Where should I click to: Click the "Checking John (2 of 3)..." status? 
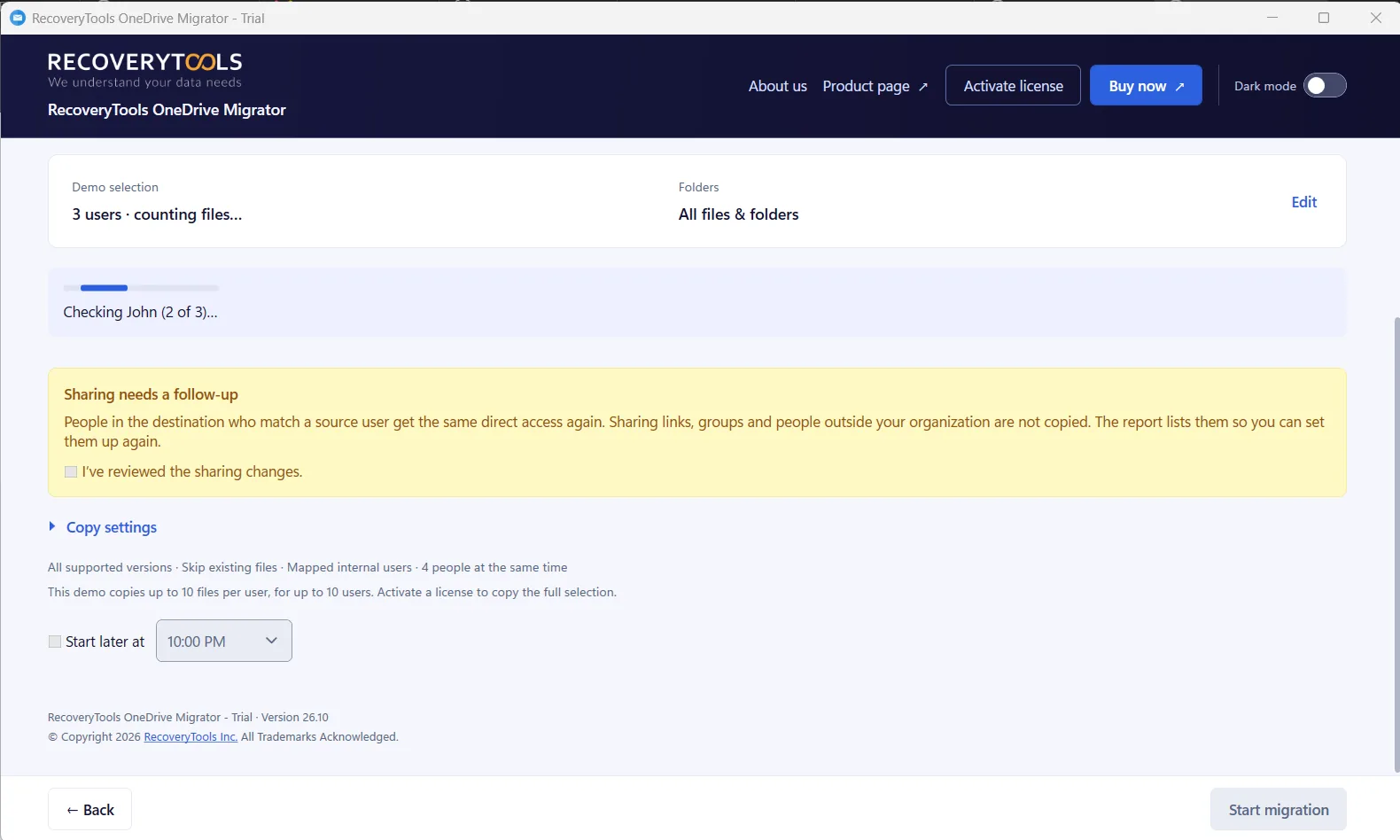[140, 312]
